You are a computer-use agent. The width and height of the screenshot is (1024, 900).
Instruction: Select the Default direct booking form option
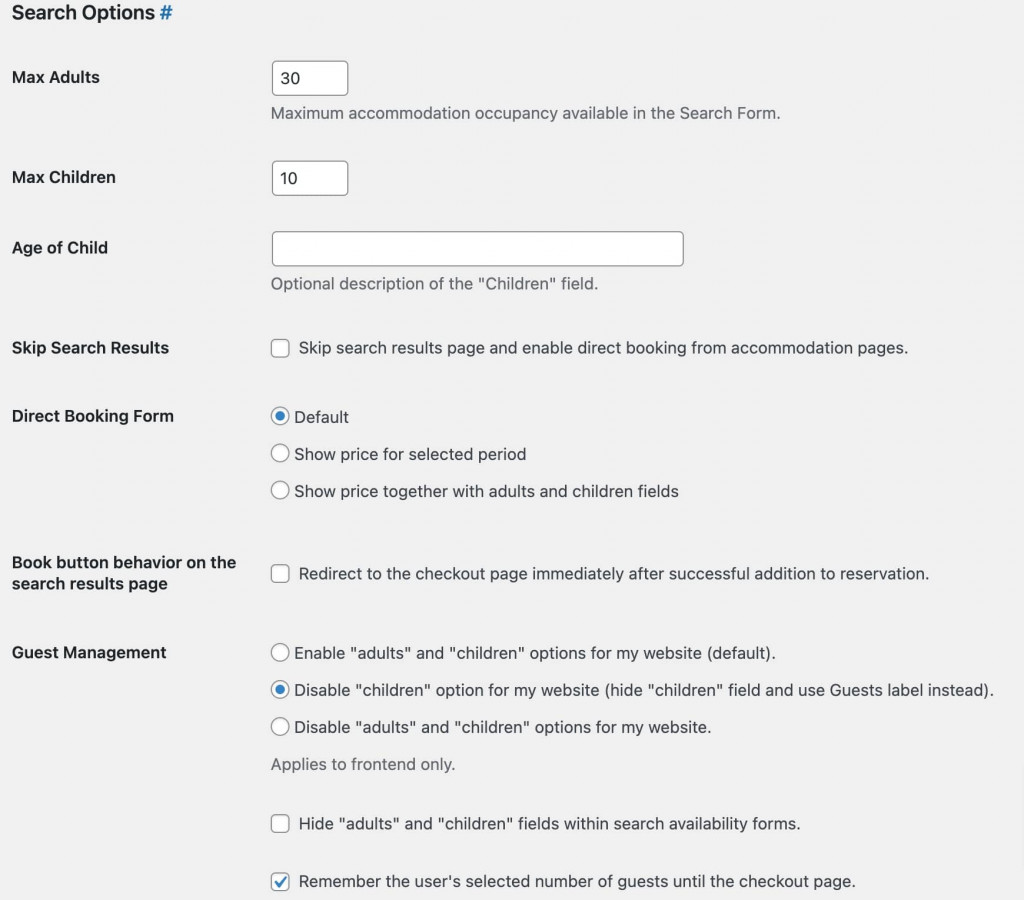(280, 417)
